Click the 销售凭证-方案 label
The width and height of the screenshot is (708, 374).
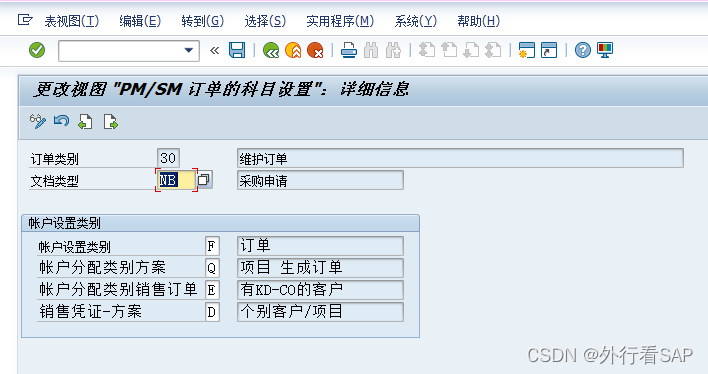click(90, 311)
